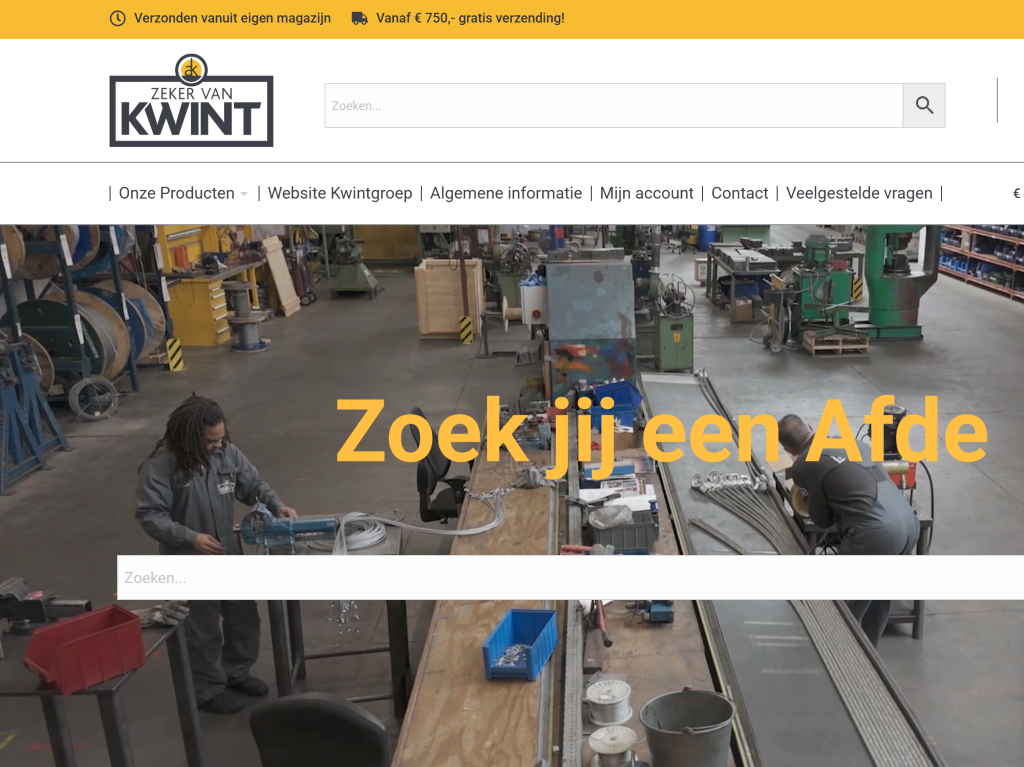
Task: Go to Website Kwintgroep
Action: click(x=340, y=193)
